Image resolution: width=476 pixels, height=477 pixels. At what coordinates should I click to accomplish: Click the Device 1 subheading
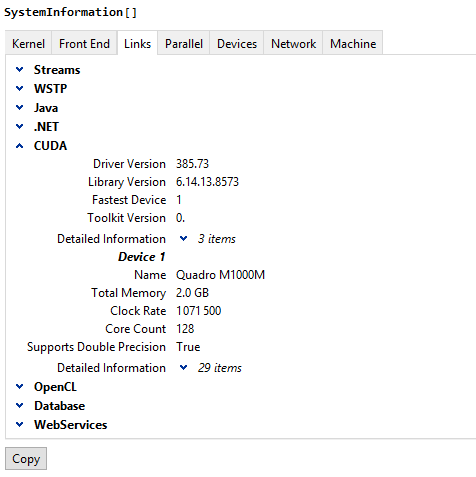(142, 257)
